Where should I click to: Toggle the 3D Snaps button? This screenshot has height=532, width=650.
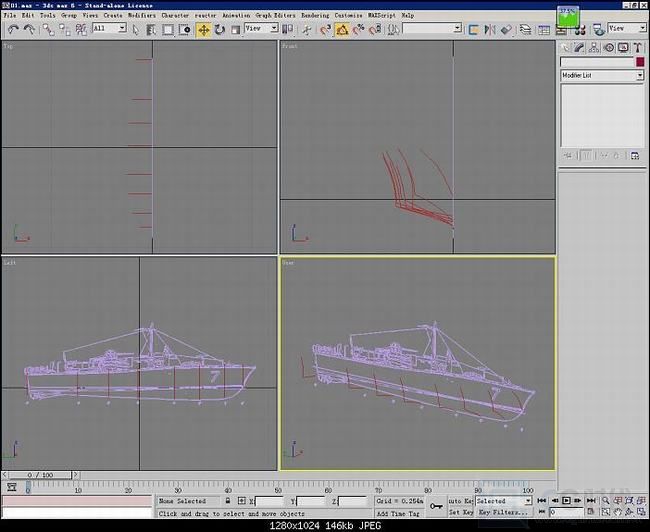(x=326, y=29)
